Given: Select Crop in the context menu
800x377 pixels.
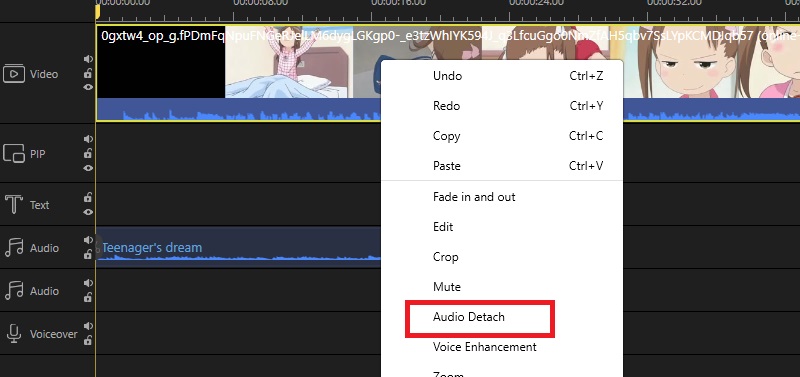Looking at the screenshot, I should click(502, 257).
